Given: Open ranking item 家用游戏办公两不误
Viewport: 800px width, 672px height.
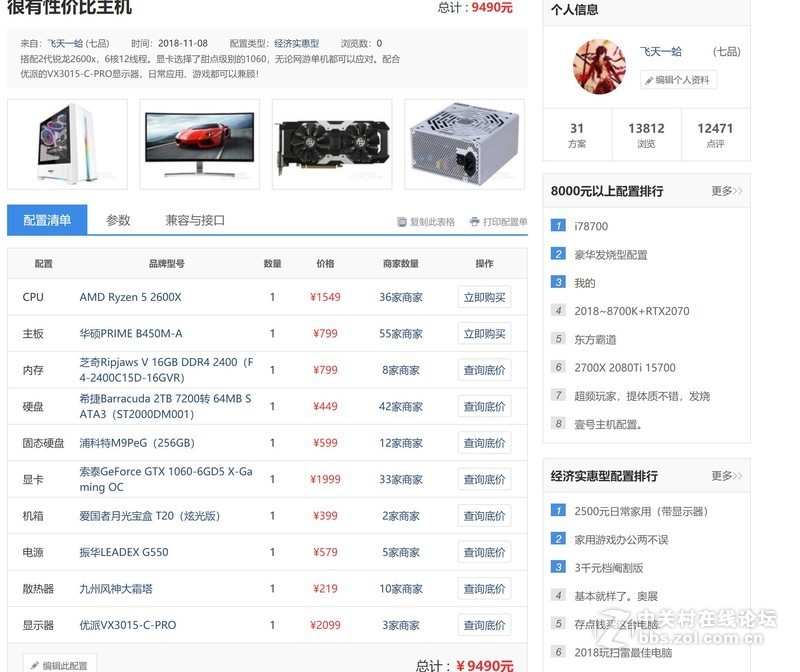Looking at the screenshot, I should click(621, 540).
